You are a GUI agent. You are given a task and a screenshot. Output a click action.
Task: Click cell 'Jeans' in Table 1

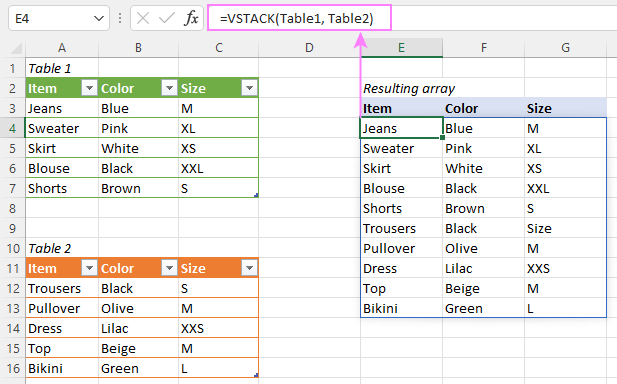(62, 108)
